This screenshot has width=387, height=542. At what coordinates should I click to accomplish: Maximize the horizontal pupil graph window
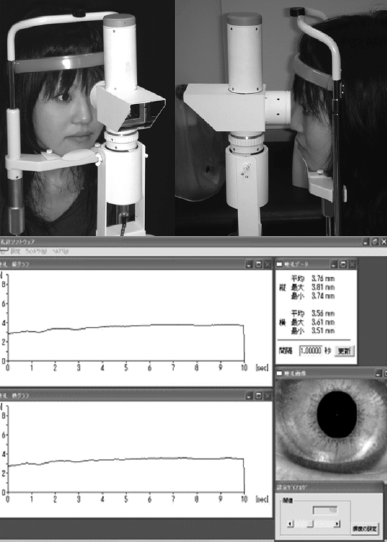pyautogui.click(x=258, y=396)
